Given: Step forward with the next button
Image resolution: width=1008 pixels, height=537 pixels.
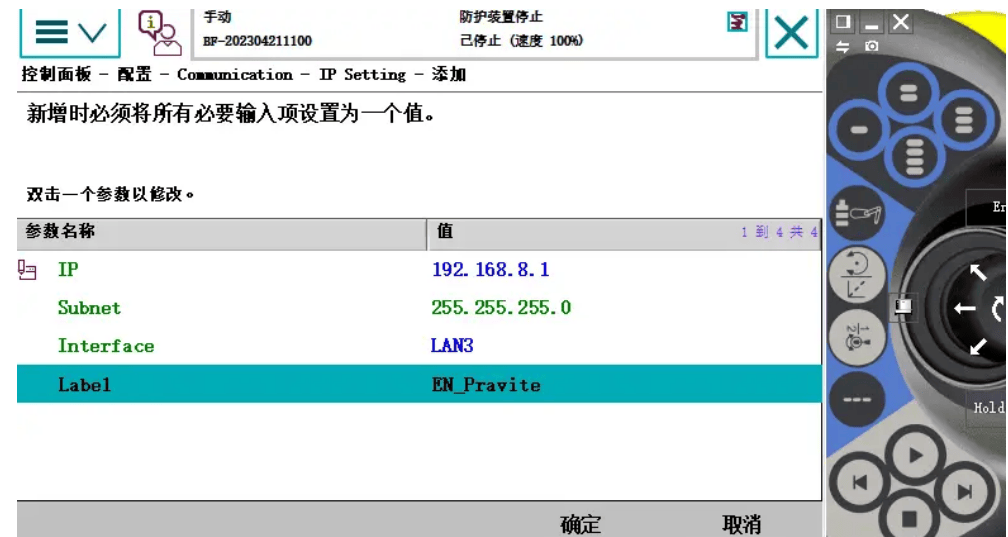Looking at the screenshot, I should 964,492.
